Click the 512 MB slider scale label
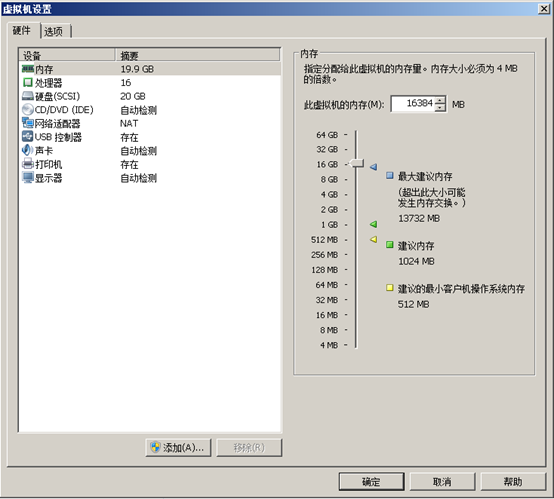Viewport: 554px width, 499px height. pos(324,240)
